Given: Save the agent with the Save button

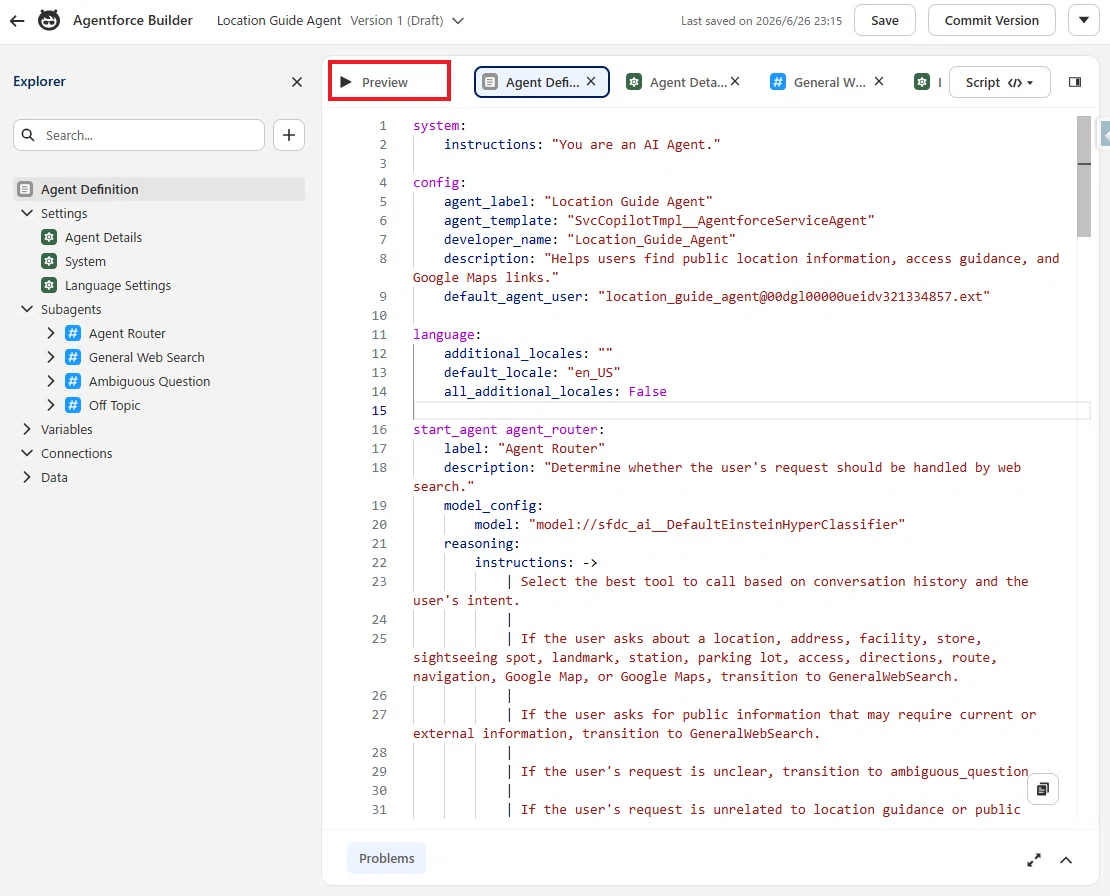Looking at the screenshot, I should 884,21.
